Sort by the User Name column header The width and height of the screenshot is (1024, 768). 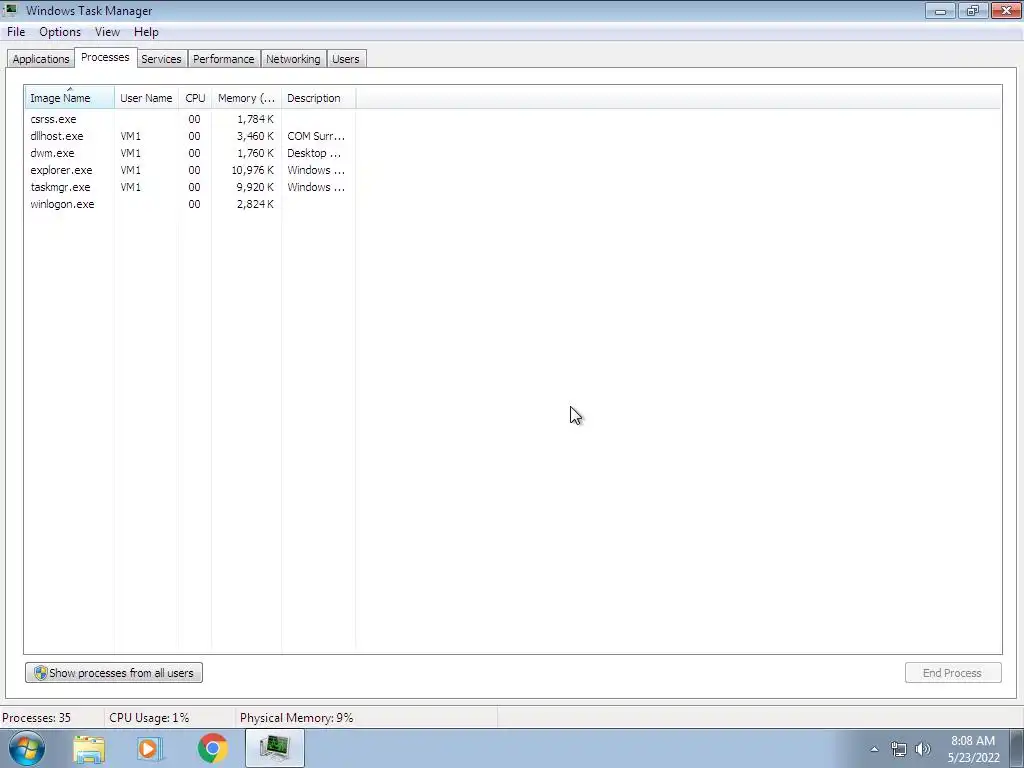click(x=146, y=98)
